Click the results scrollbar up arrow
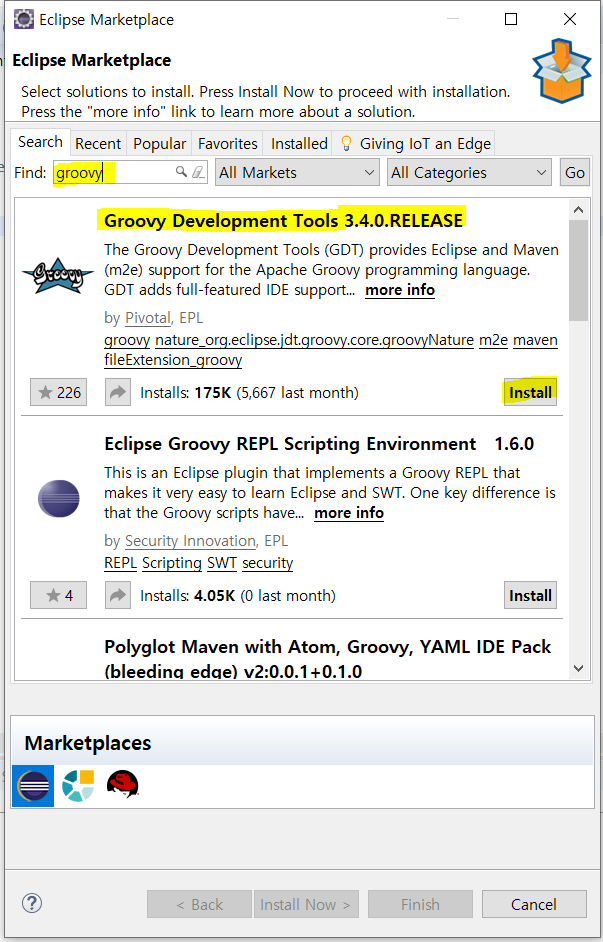This screenshot has width=603, height=942. [x=578, y=210]
